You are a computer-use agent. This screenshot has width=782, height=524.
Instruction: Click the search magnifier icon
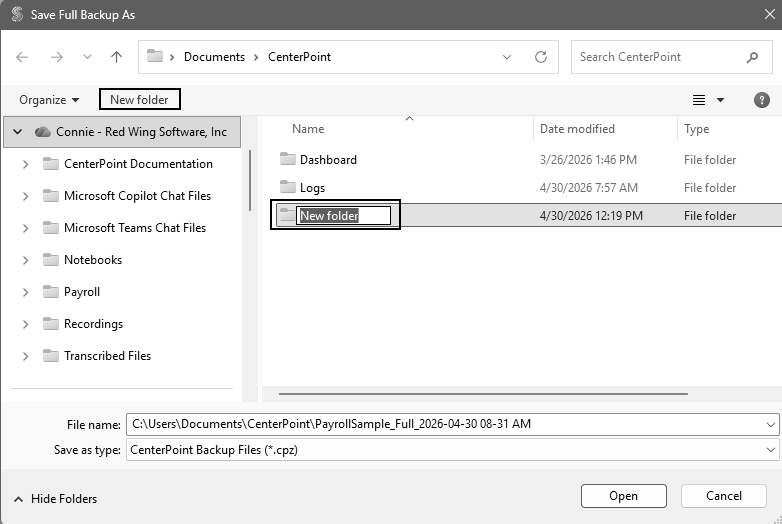point(753,57)
